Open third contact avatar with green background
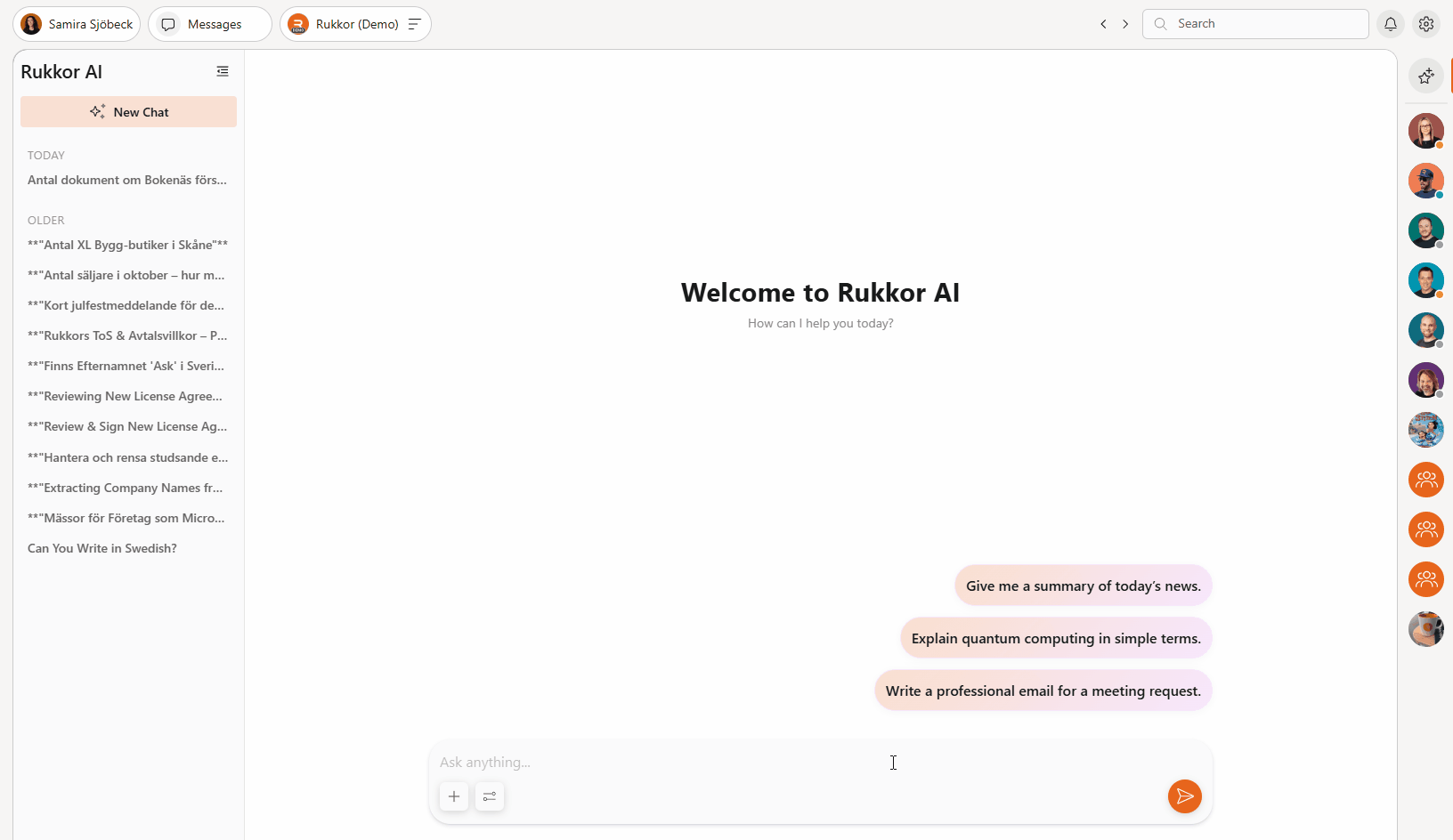The height and width of the screenshot is (840, 1453). click(1426, 230)
